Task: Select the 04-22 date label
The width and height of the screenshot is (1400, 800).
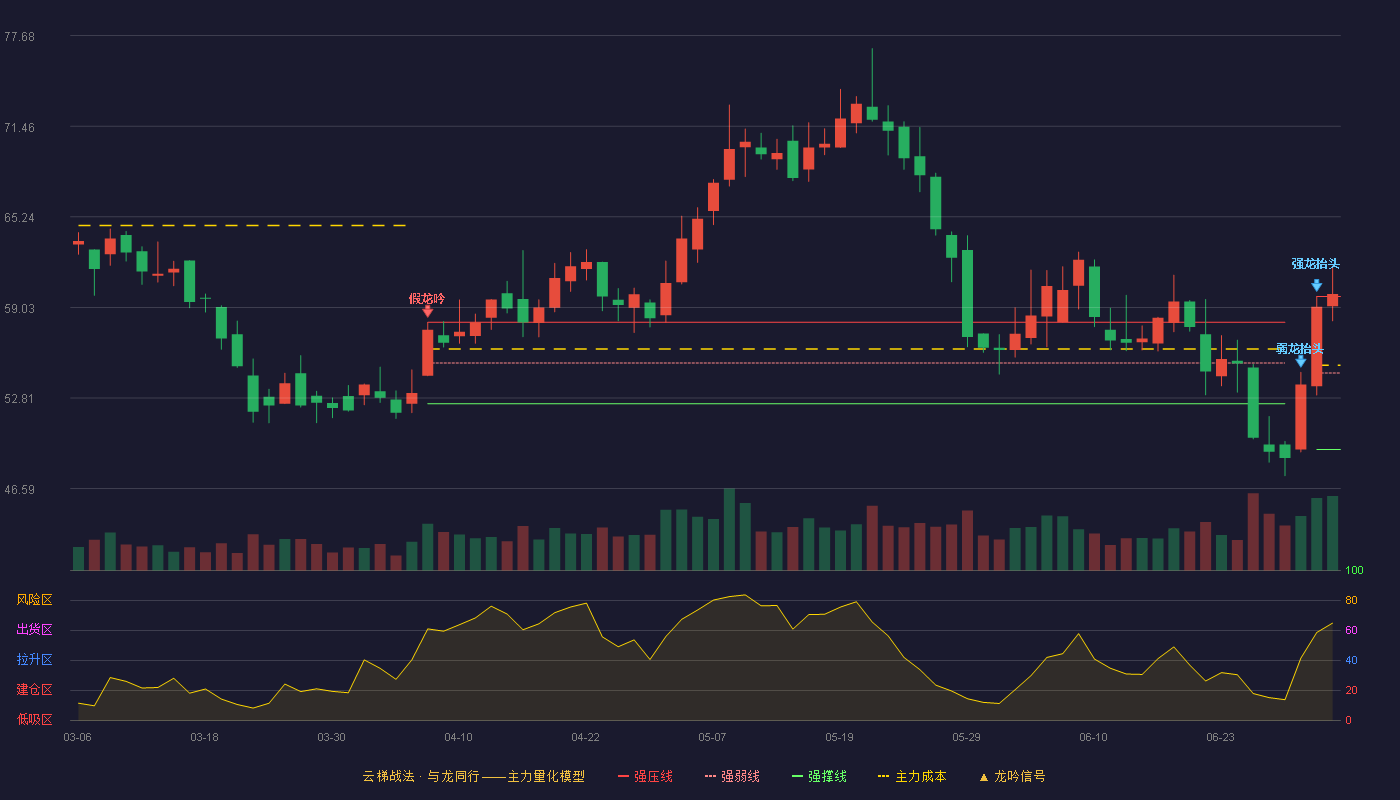Action: [x=585, y=737]
